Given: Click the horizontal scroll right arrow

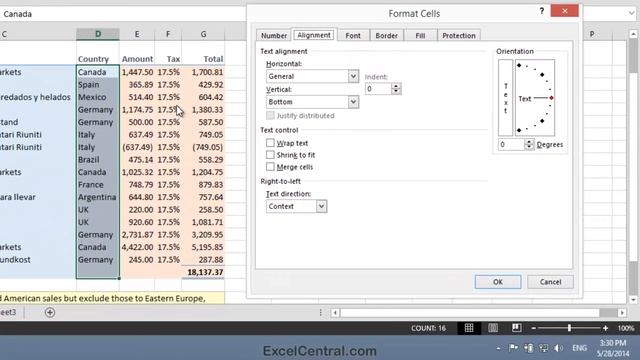Looking at the screenshot, I should [x=622, y=313].
